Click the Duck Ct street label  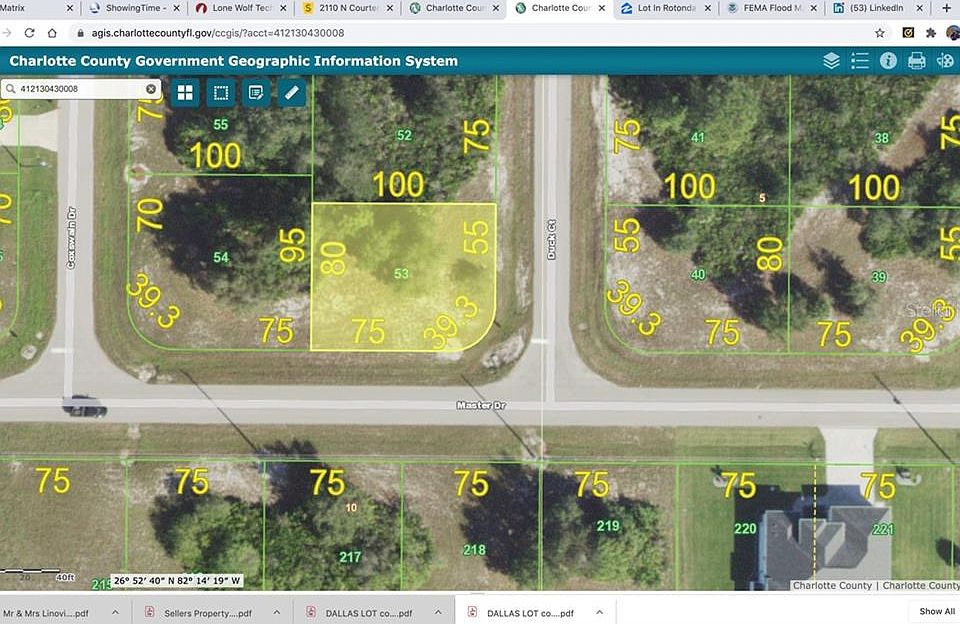click(552, 239)
